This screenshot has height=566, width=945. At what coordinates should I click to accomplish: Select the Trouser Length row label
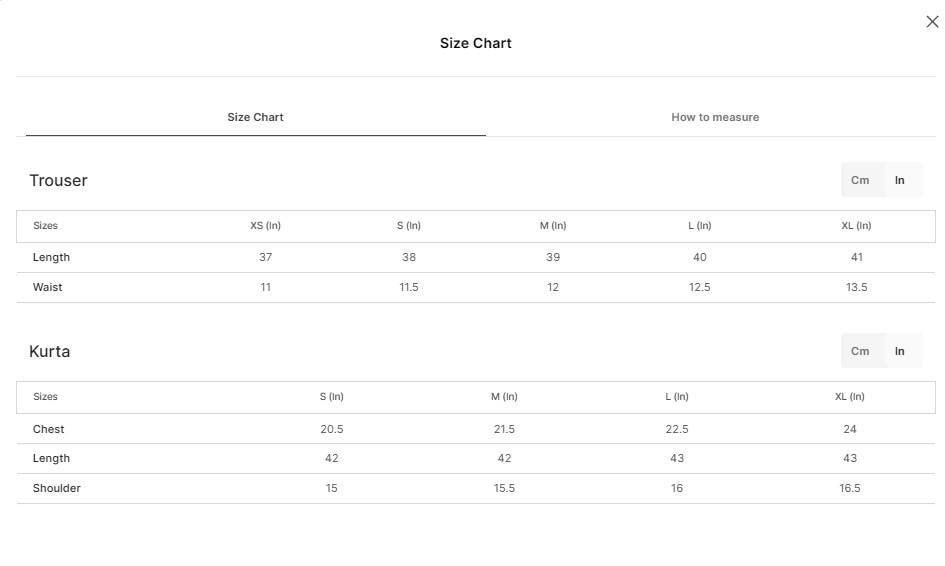click(51, 257)
